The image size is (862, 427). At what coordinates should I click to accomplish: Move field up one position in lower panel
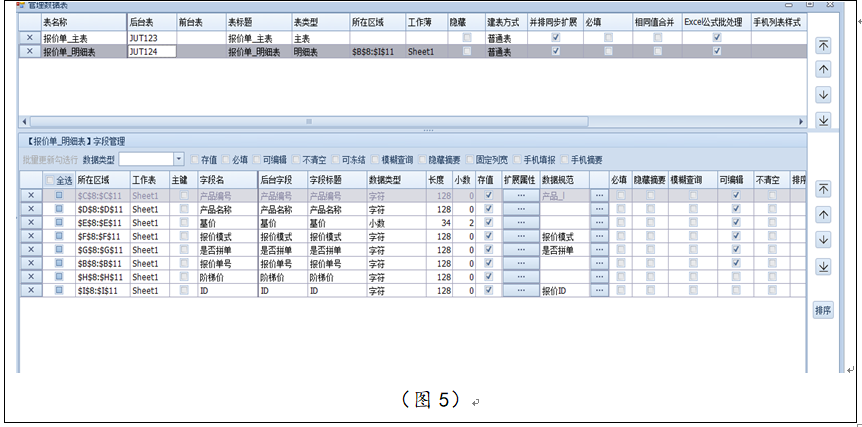[823, 214]
